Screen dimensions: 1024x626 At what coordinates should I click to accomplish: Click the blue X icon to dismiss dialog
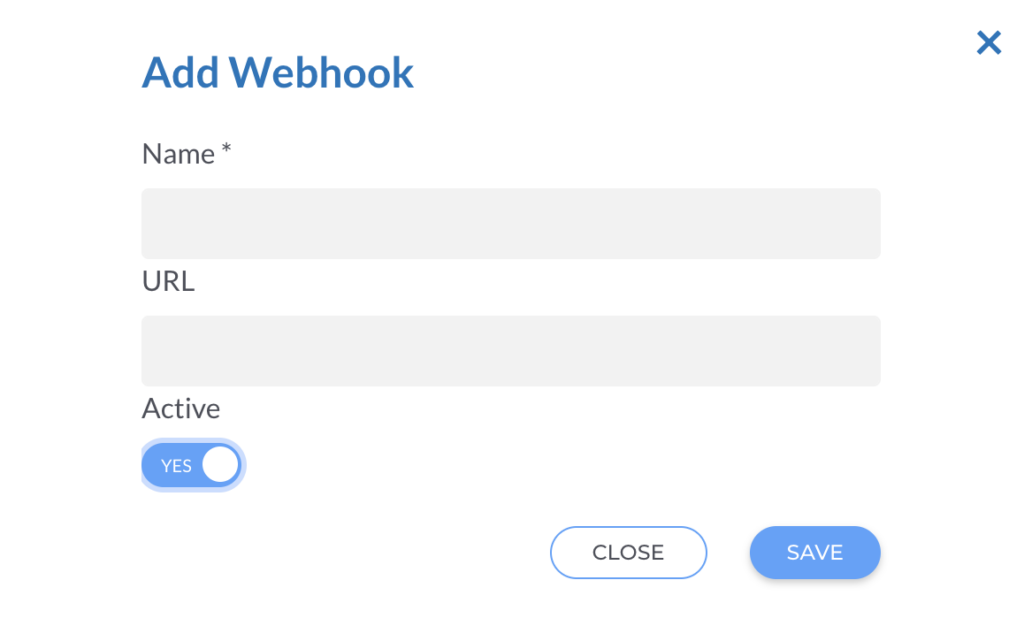point(988,43)
